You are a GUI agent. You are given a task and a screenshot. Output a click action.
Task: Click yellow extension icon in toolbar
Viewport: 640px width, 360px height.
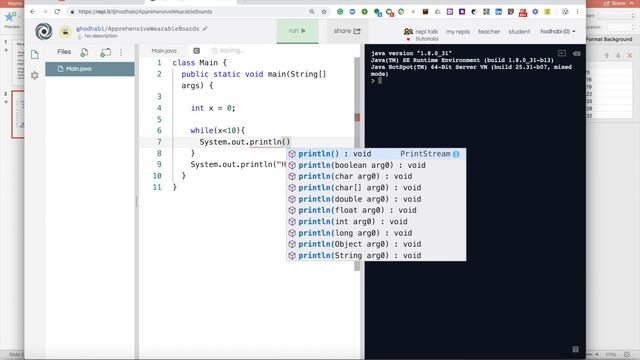pos(547,12)
